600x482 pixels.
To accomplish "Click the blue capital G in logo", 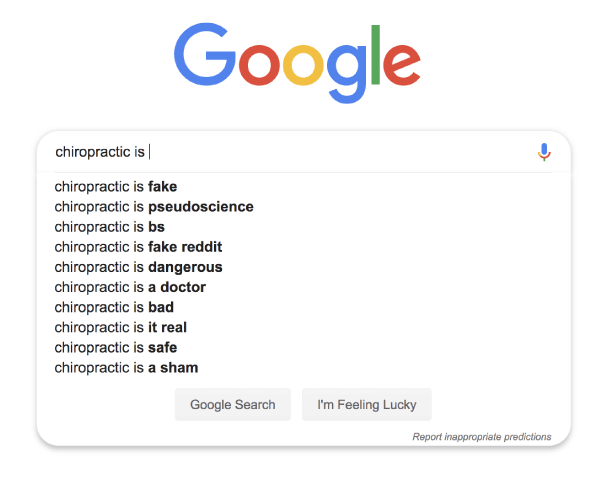I will pos(207,55).
